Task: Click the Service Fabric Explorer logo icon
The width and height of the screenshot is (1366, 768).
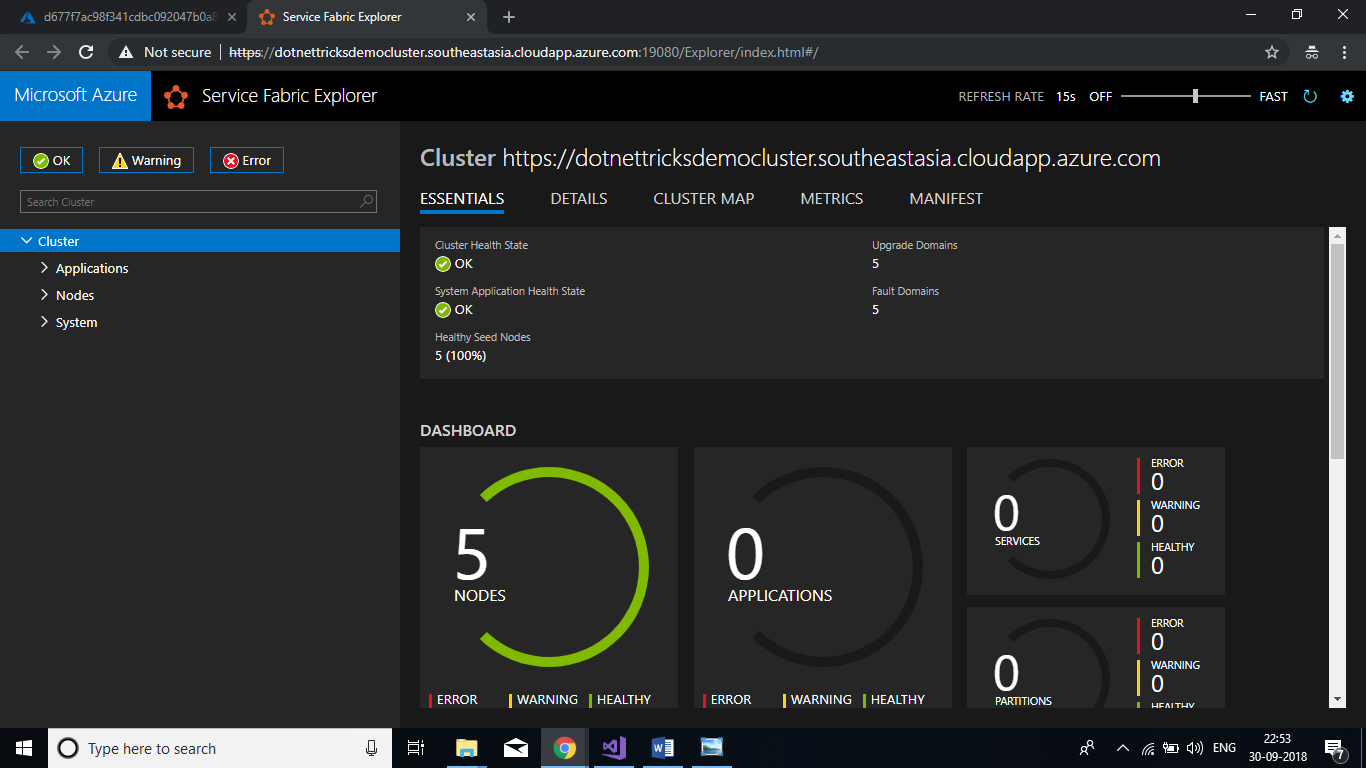Action: pos(176,97)
